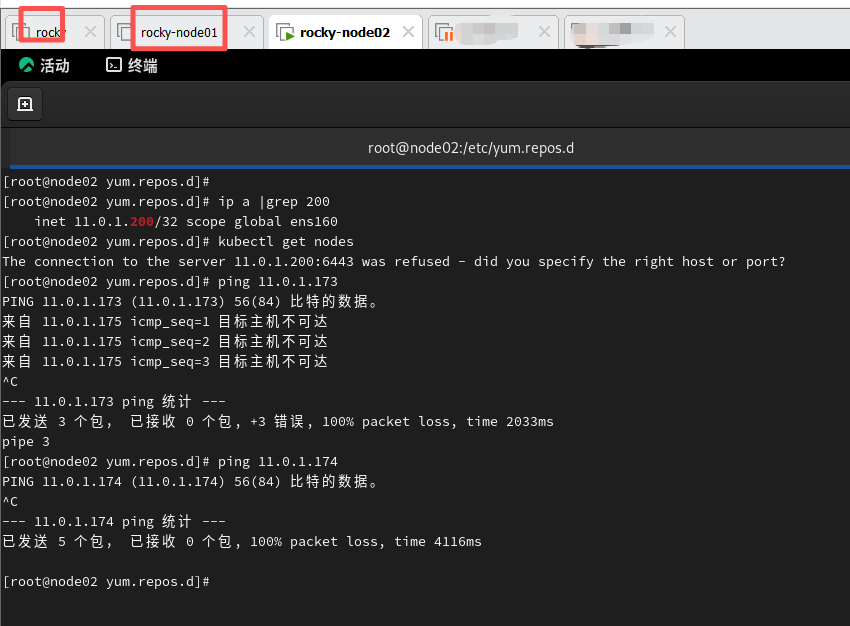
Task: Click the 'connection to the server' refused error
Action: click(x=394, y=262)
